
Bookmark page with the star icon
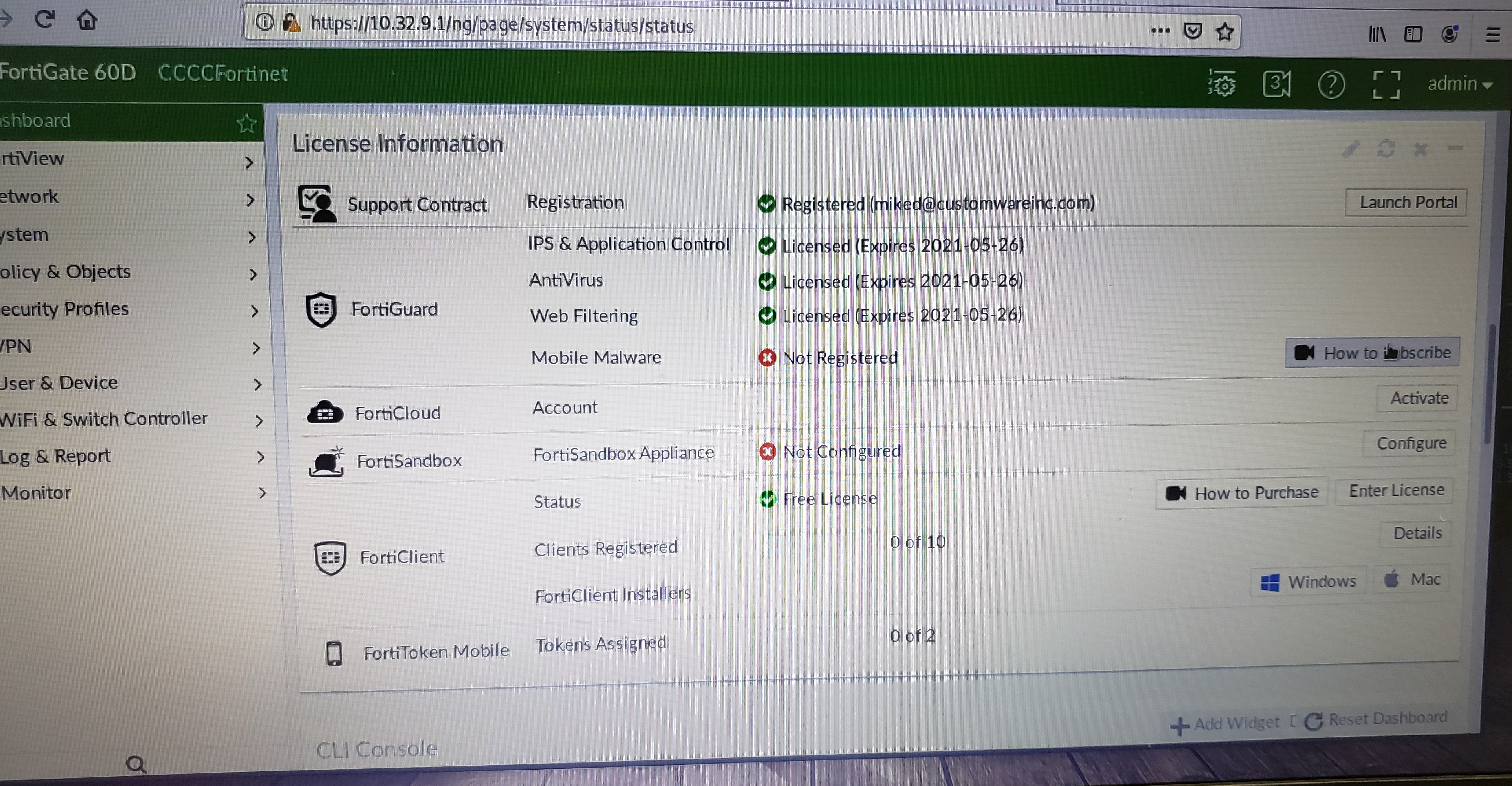click(1225, 32)
